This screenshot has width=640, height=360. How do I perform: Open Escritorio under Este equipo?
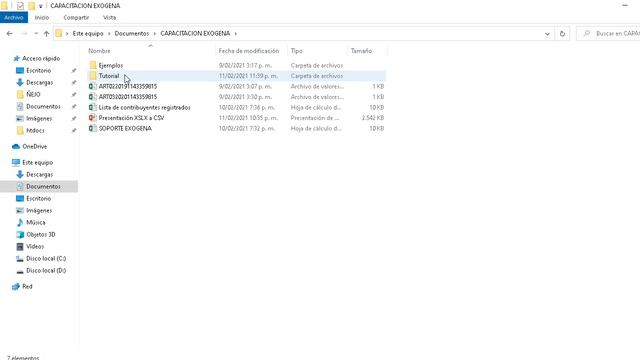click(39, 198)
